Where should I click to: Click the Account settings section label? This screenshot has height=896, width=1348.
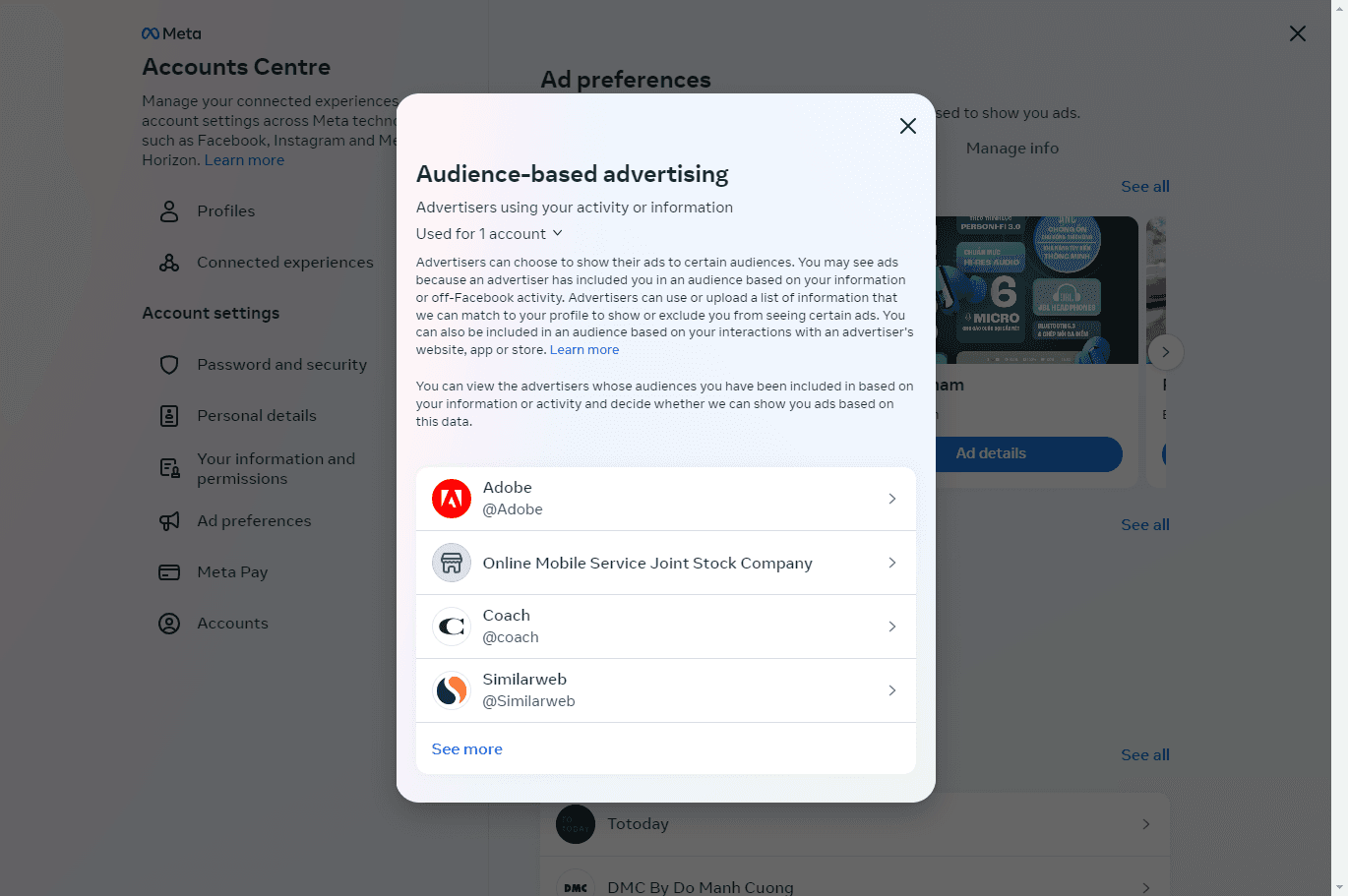[x=211, y=314]
